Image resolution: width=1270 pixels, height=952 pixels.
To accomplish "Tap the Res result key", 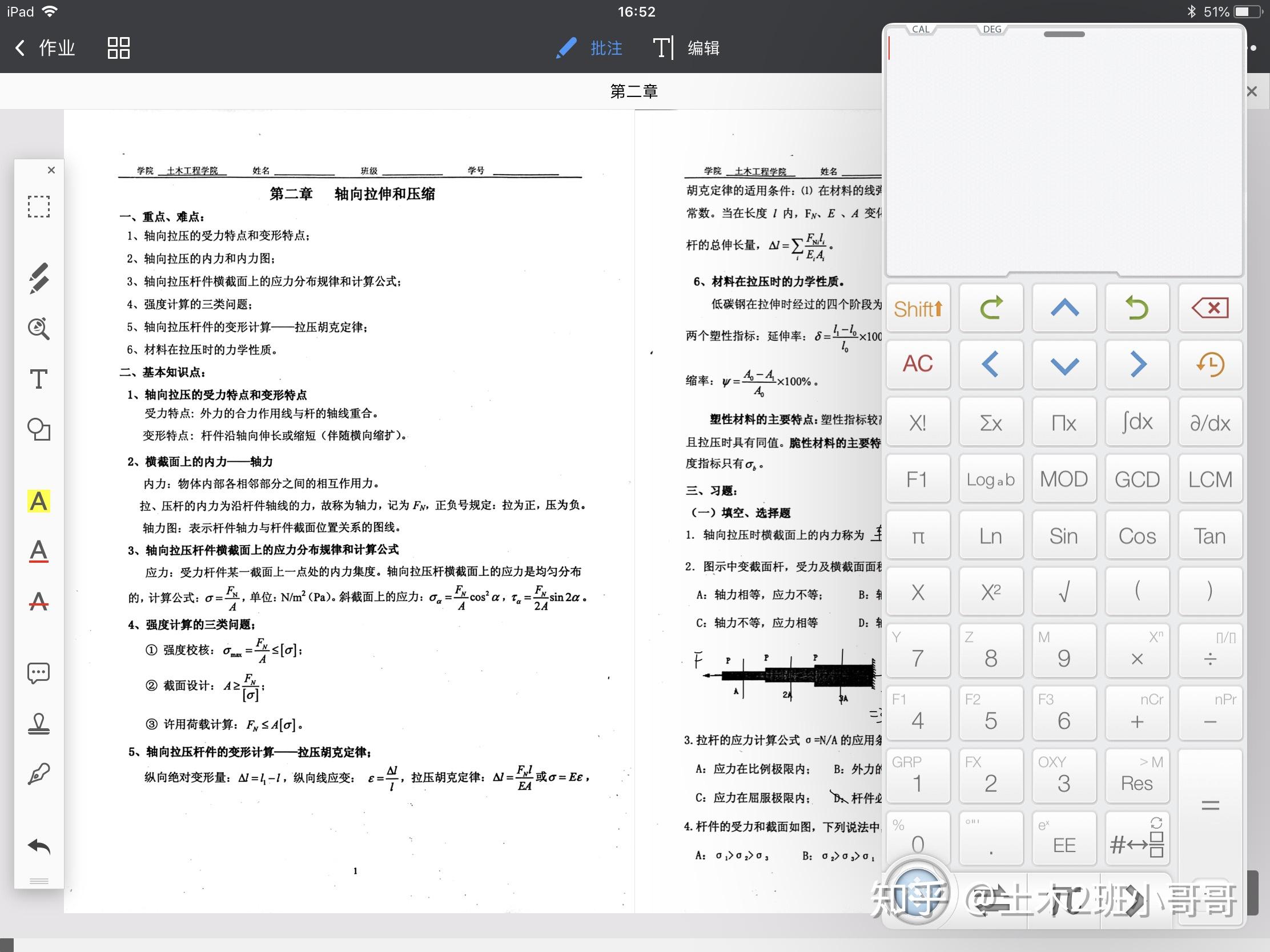I will pos(1137,776).
